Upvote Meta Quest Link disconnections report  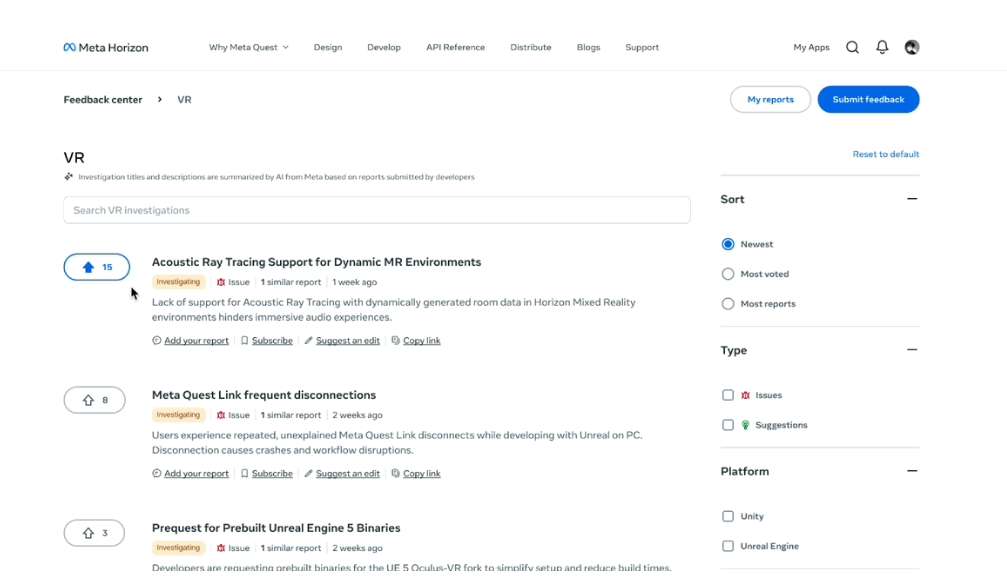click(x=95, y=400)
